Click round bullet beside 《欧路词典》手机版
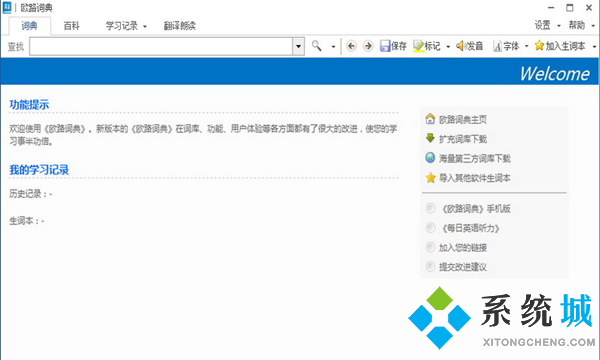The width and height of the screenshot is (600, 360). (430, 208)
